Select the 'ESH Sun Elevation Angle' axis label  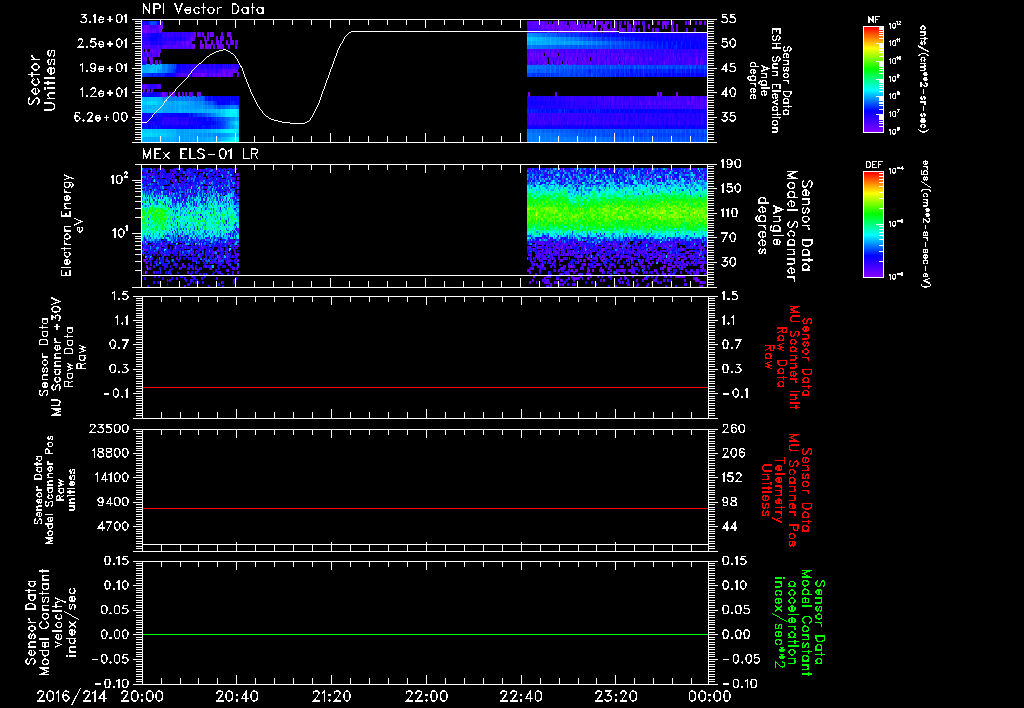(769, 80)
